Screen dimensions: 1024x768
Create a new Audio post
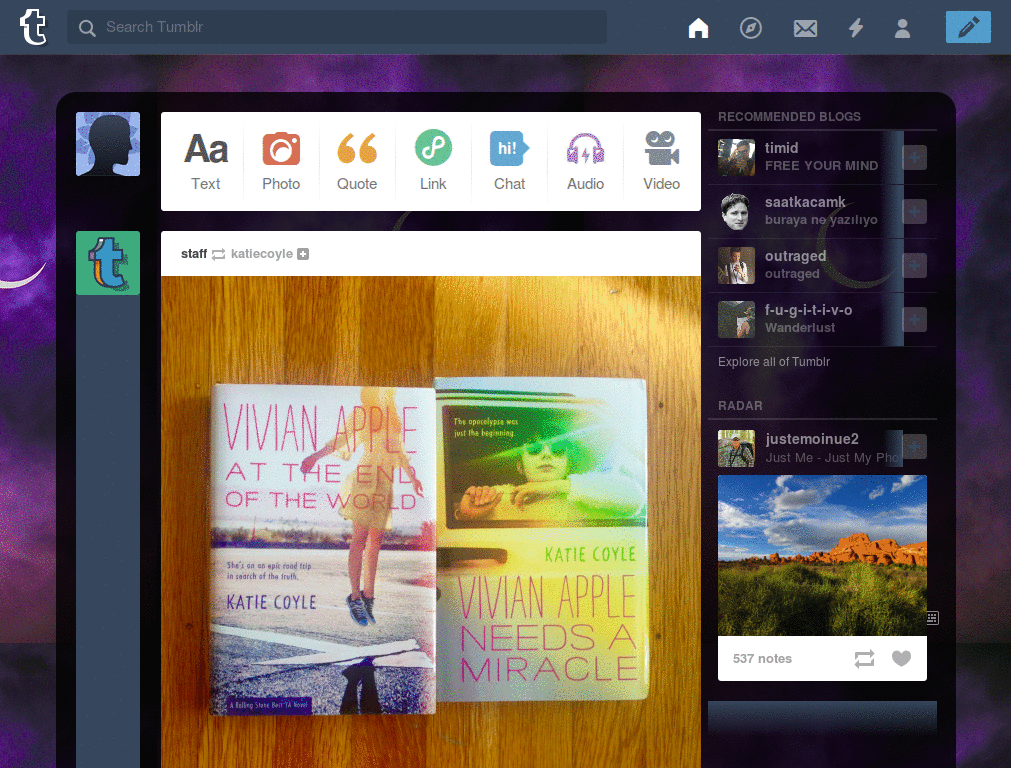(585, 161)
